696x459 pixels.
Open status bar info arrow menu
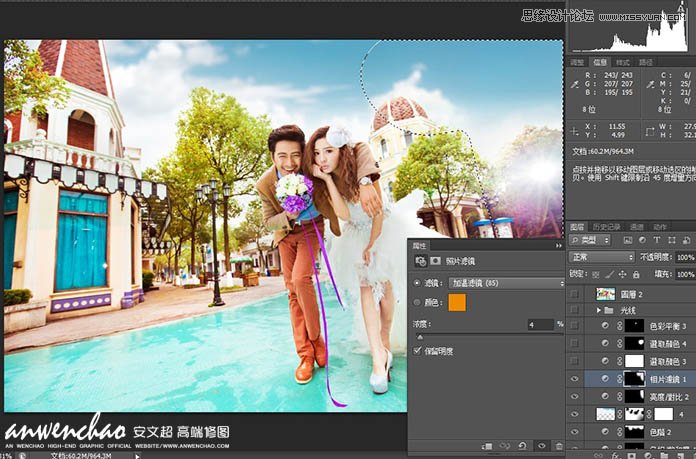[137, 455]
